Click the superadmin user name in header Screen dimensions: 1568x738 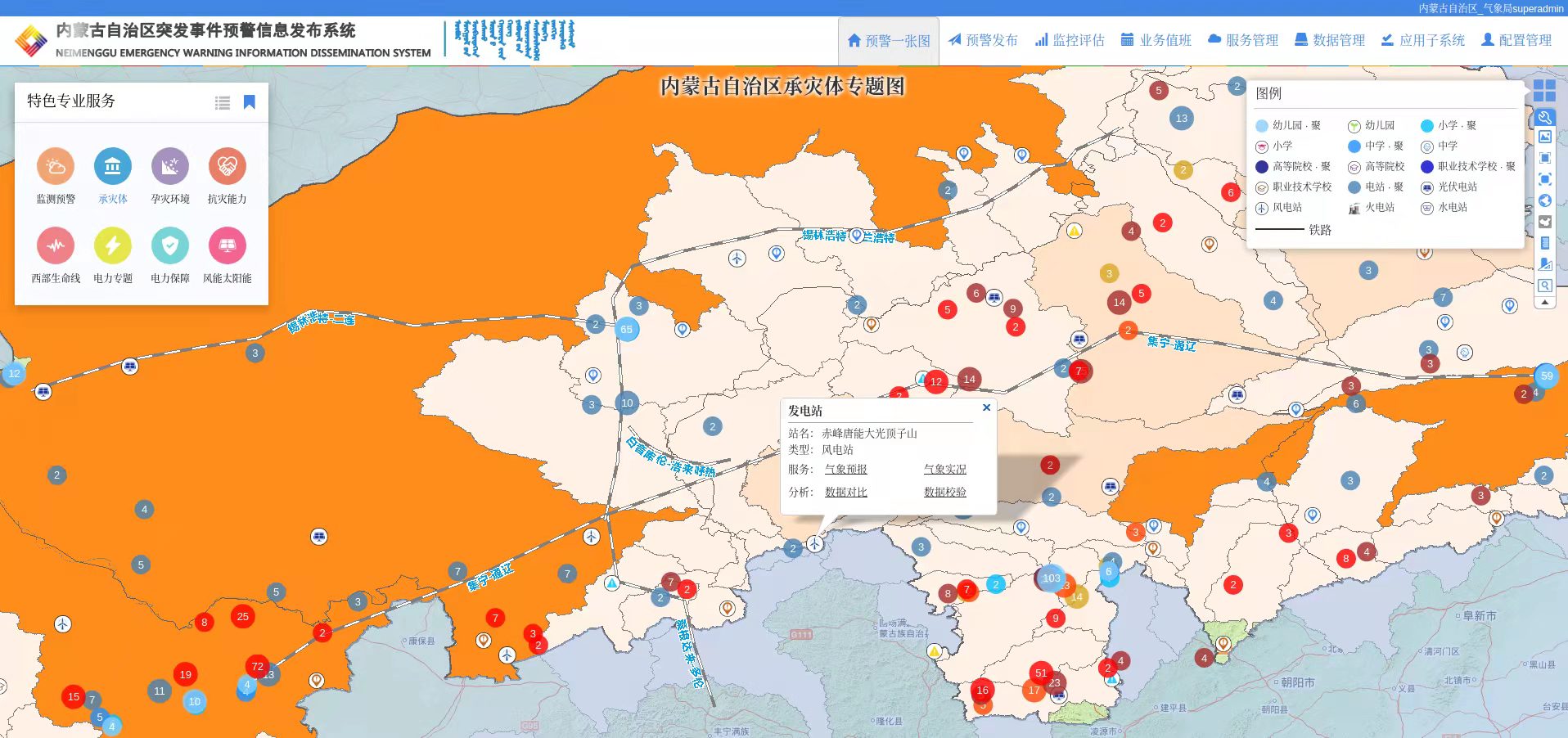pyautogui.click(x=1537, y=8)
